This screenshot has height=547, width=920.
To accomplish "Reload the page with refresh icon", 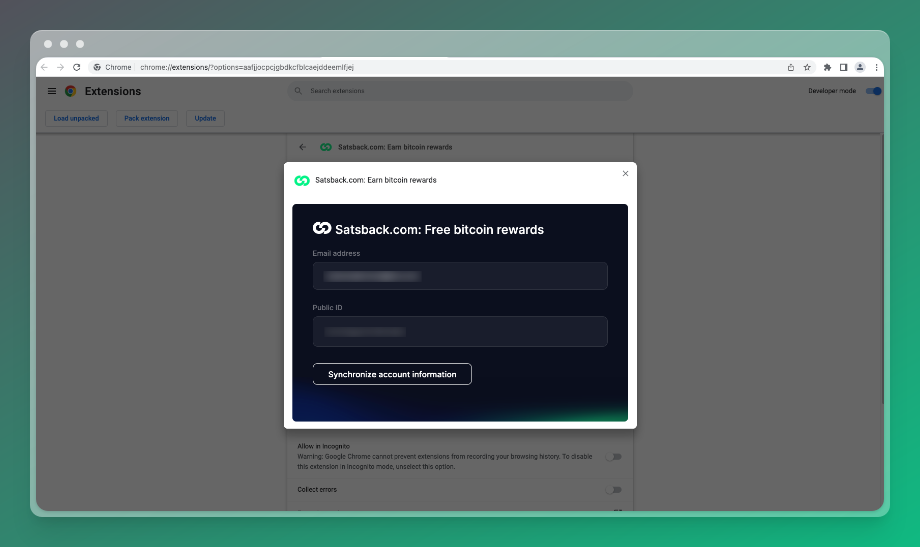I will 76,67.
